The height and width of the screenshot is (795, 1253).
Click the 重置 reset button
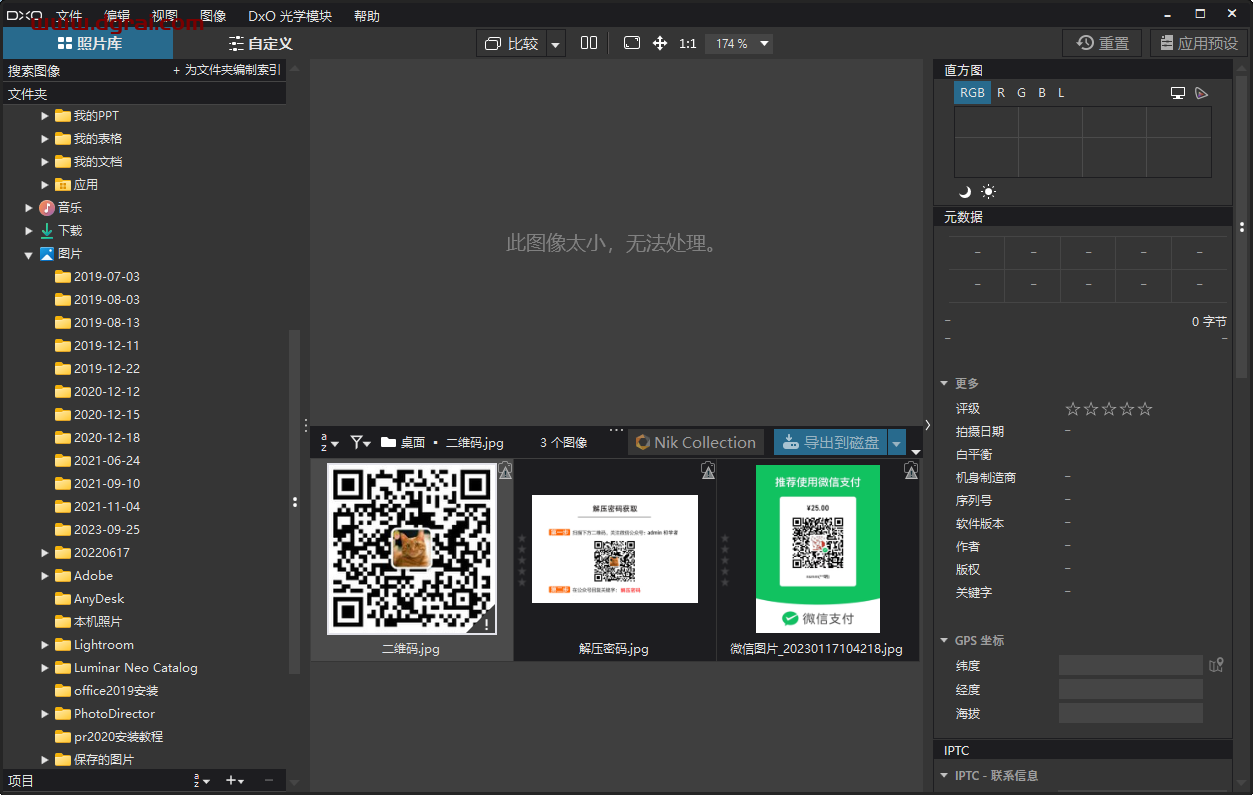1102,43
